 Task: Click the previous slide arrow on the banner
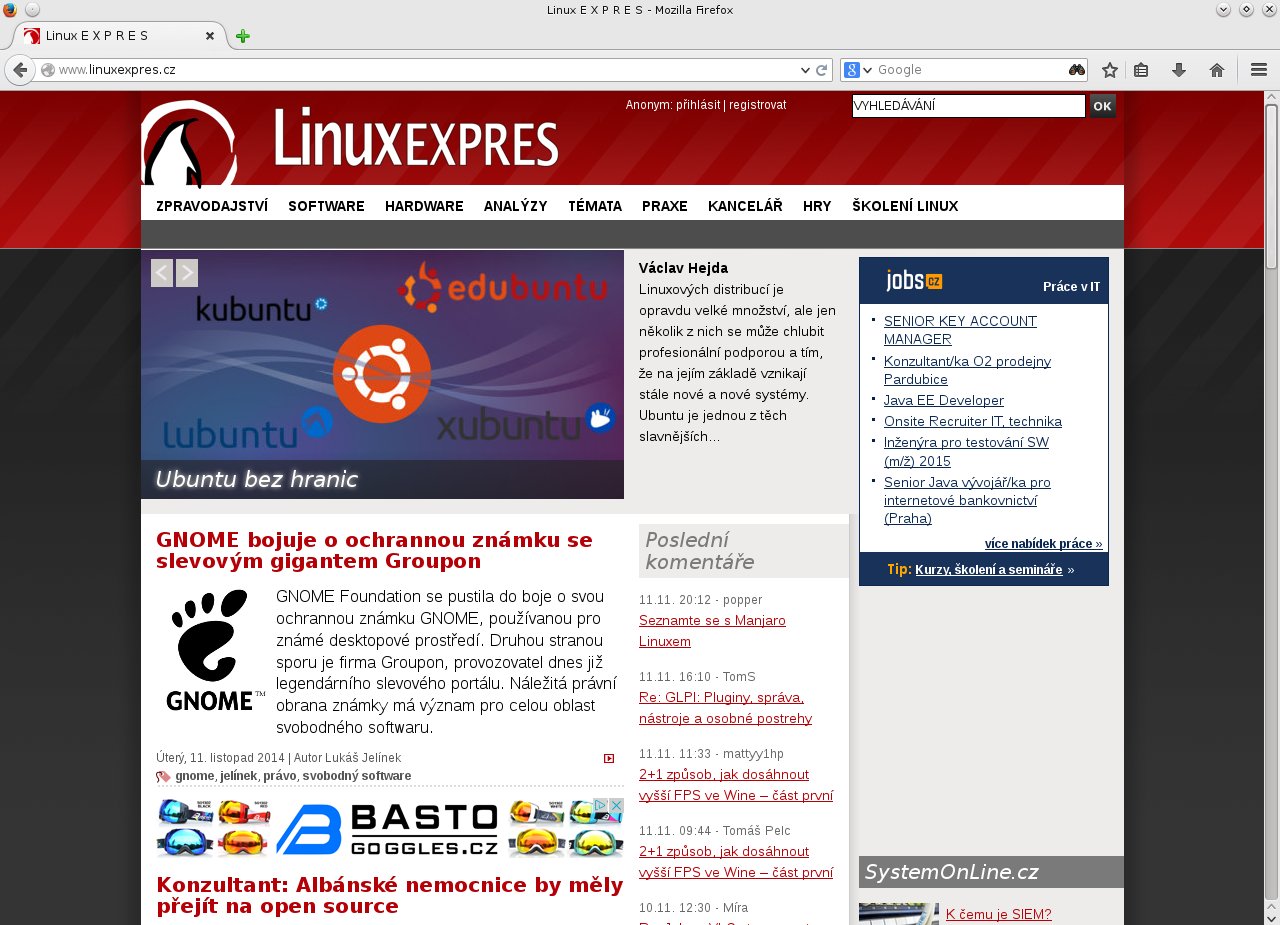pyautogui.click(x=162, y=273)
